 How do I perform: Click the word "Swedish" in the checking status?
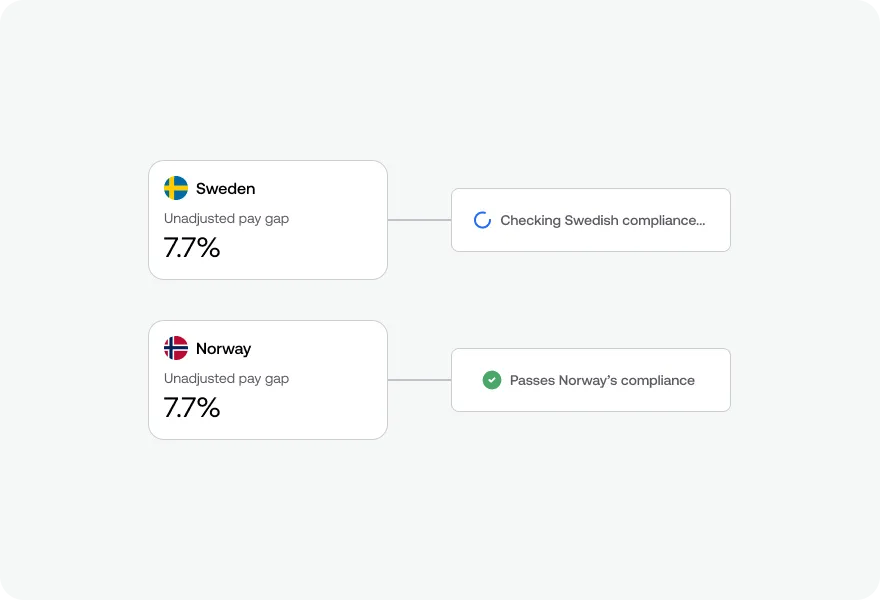591,220
